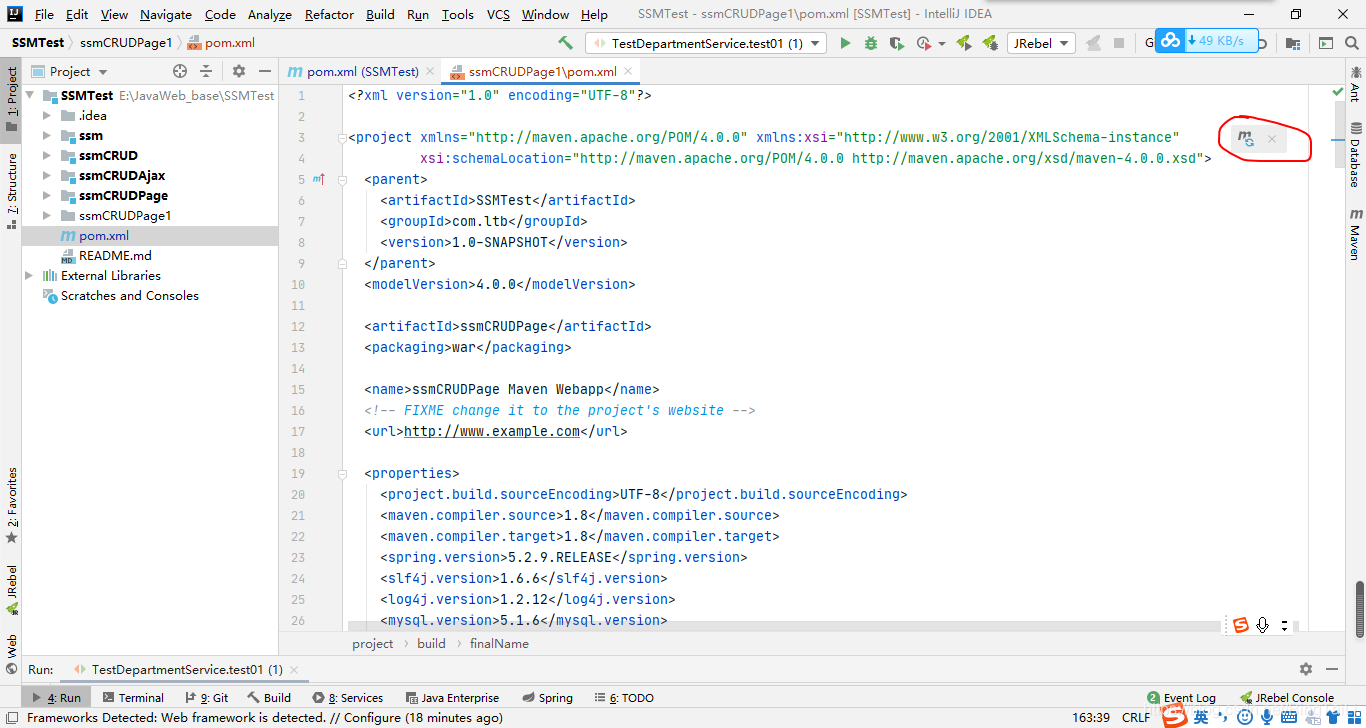Run with JRebel rocket icon
Viewport: 1366px width, 728px height.
point(964,43)
